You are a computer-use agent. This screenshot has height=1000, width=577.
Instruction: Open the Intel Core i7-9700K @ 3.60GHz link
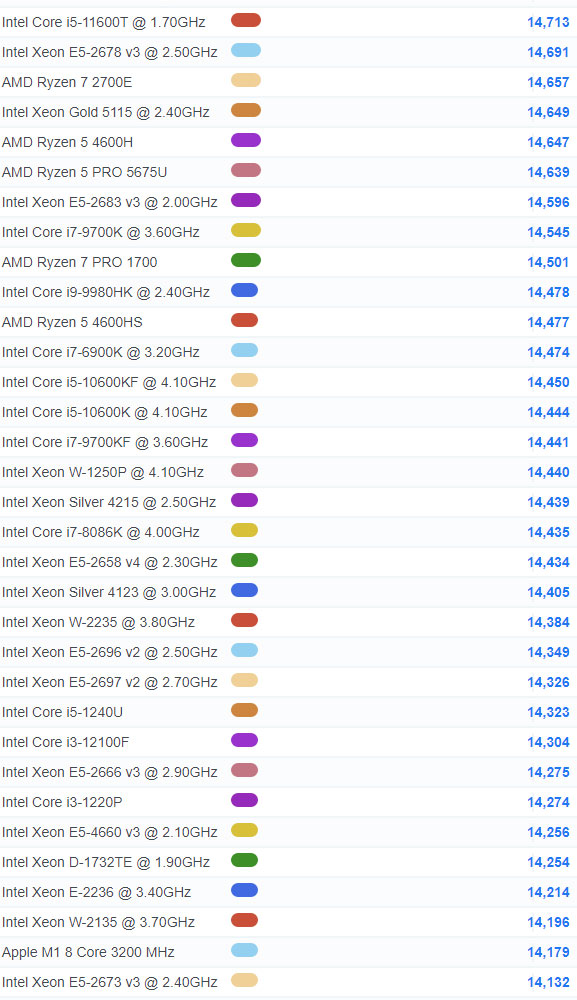tap(101, 232)
